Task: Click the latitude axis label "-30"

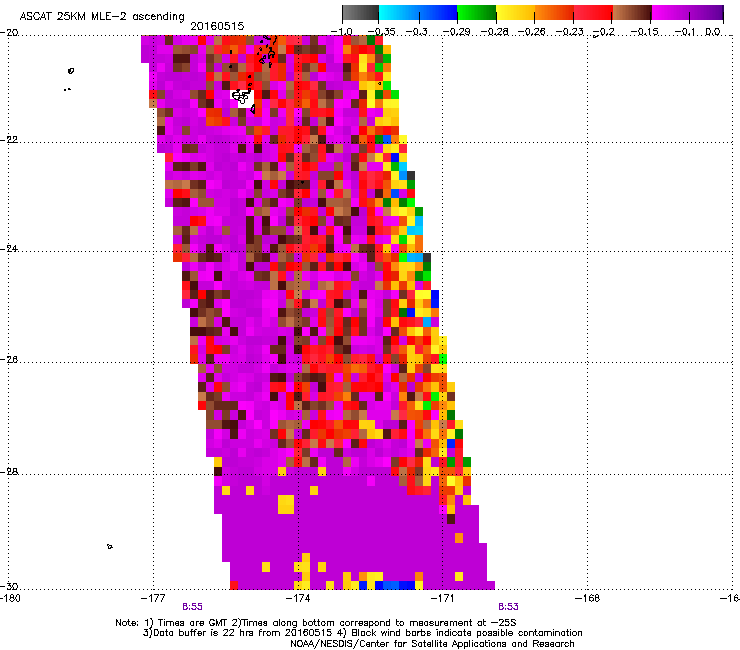Action: coord(9,586)
